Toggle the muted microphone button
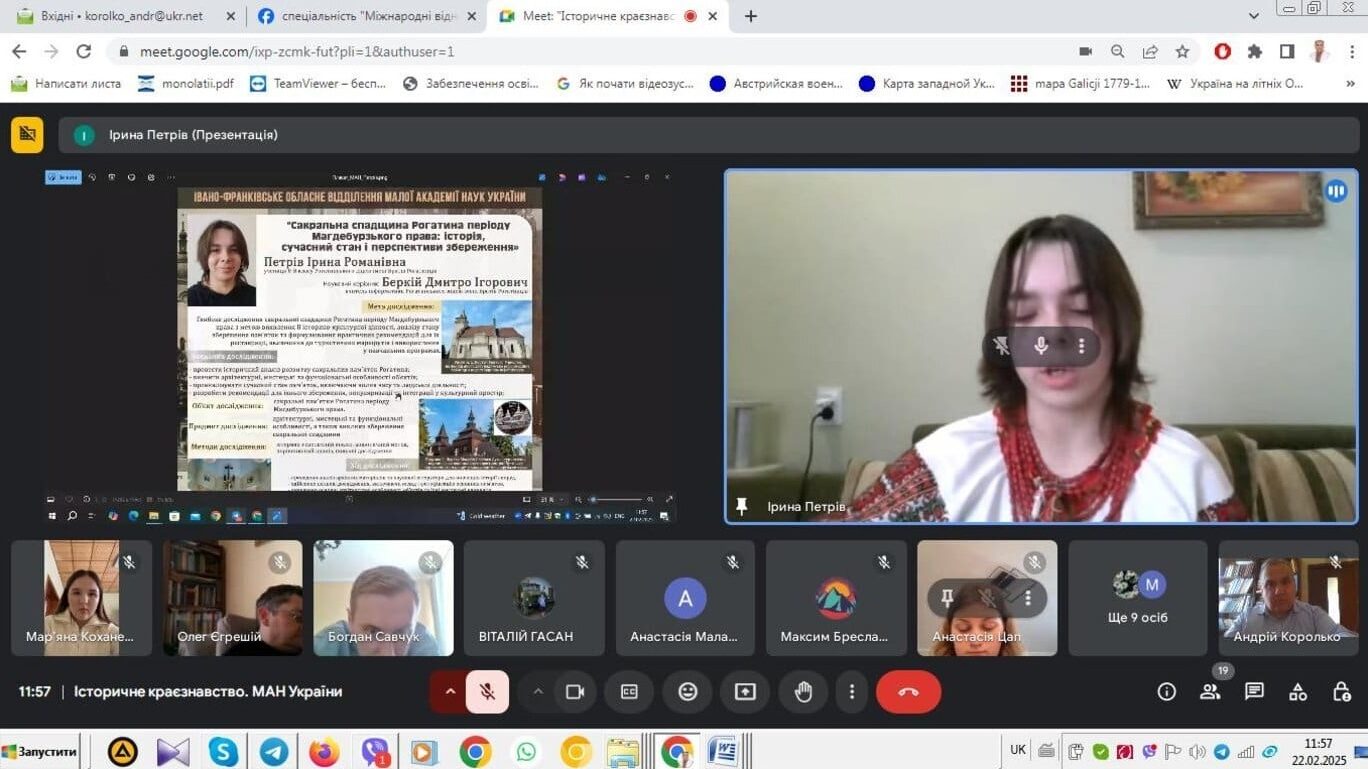The image size is (1368, 769). coord(487,692)
